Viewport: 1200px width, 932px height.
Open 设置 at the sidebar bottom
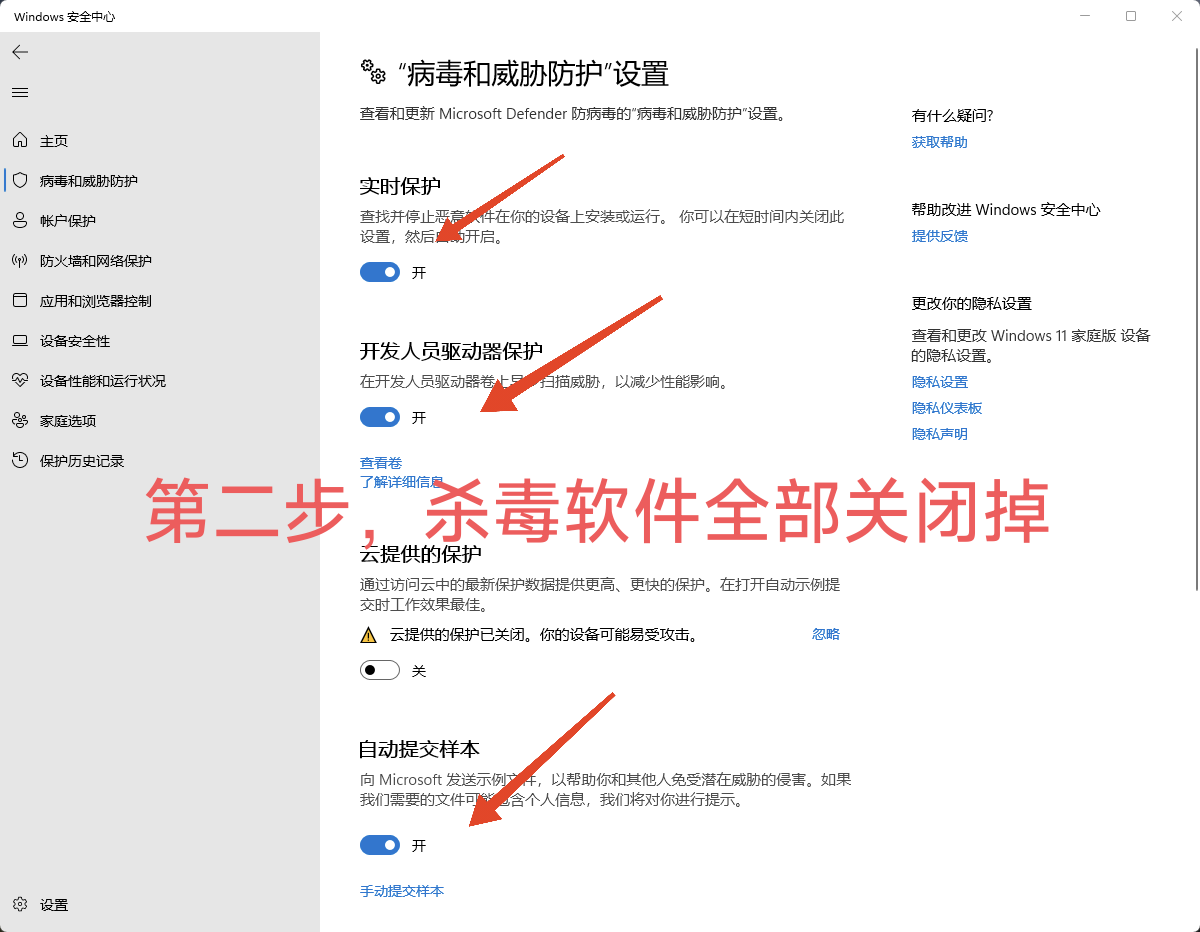[54, 905]
